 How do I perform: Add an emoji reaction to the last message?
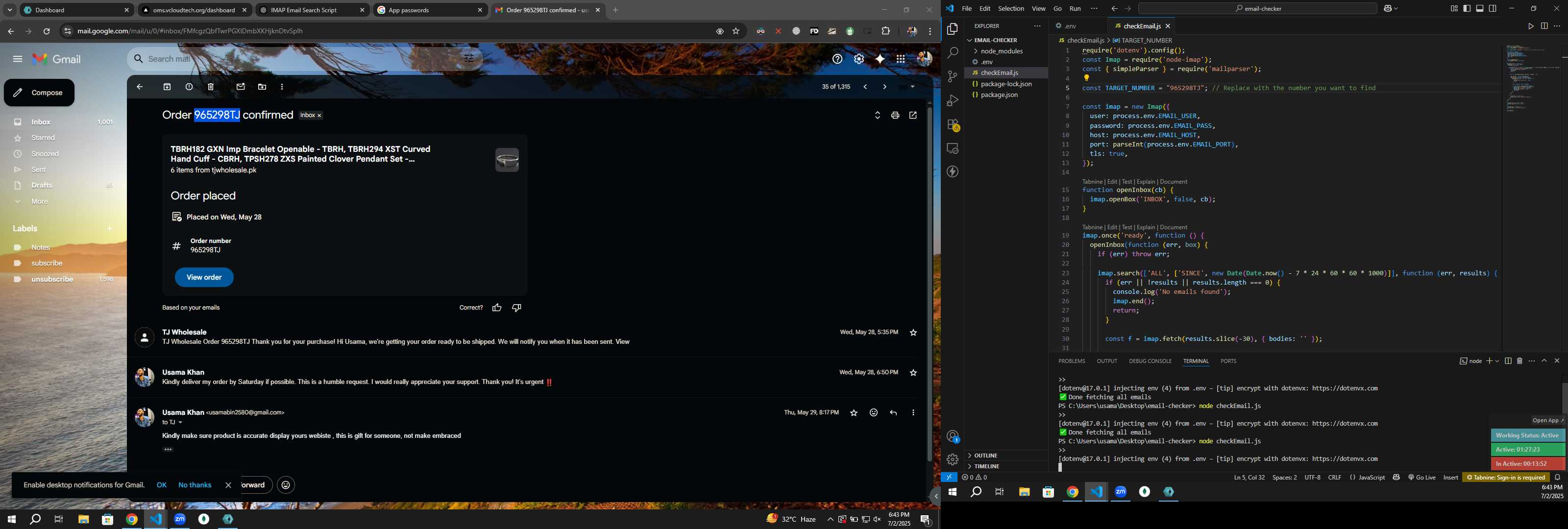(x=874, y=413)
